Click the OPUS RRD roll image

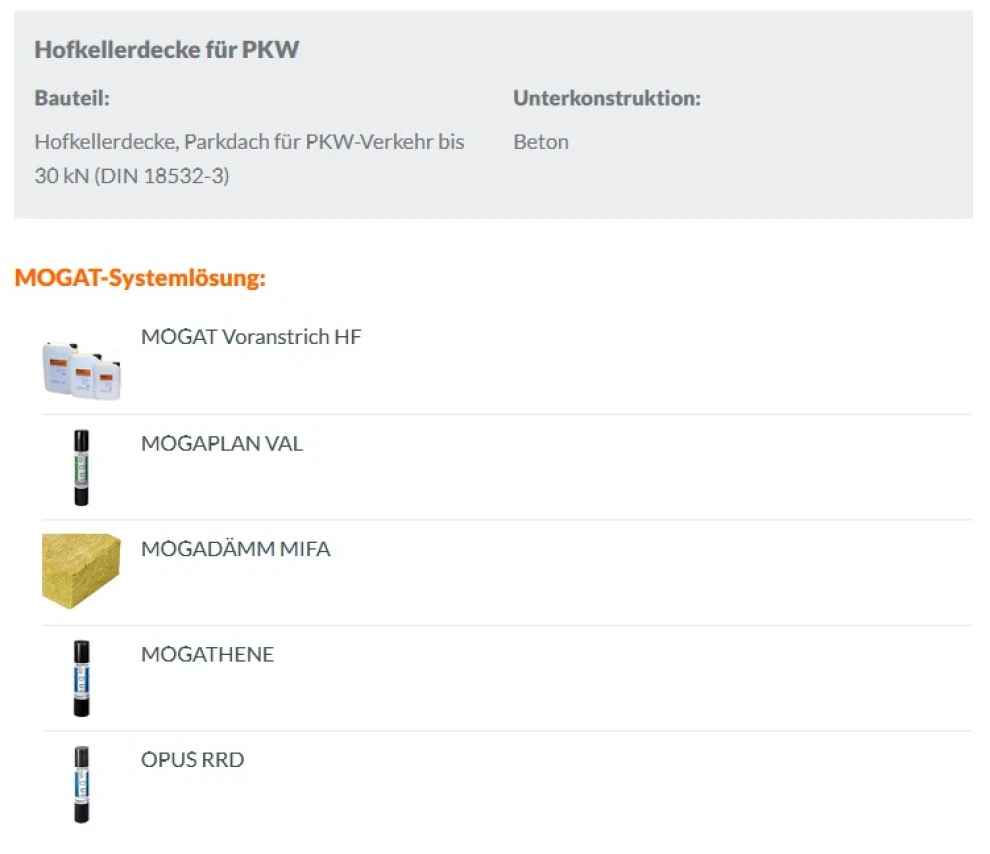click(x=81, y=784)
